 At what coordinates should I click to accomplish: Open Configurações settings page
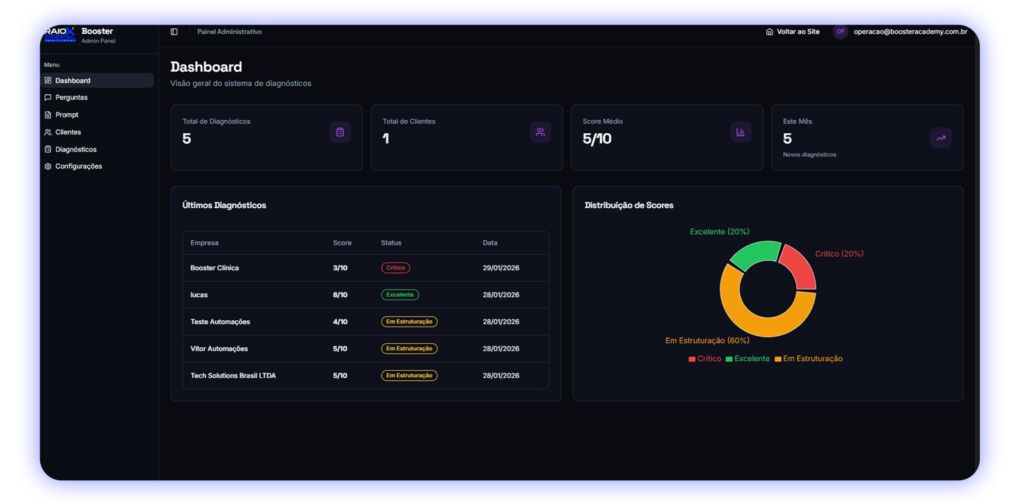pos(78,166)
